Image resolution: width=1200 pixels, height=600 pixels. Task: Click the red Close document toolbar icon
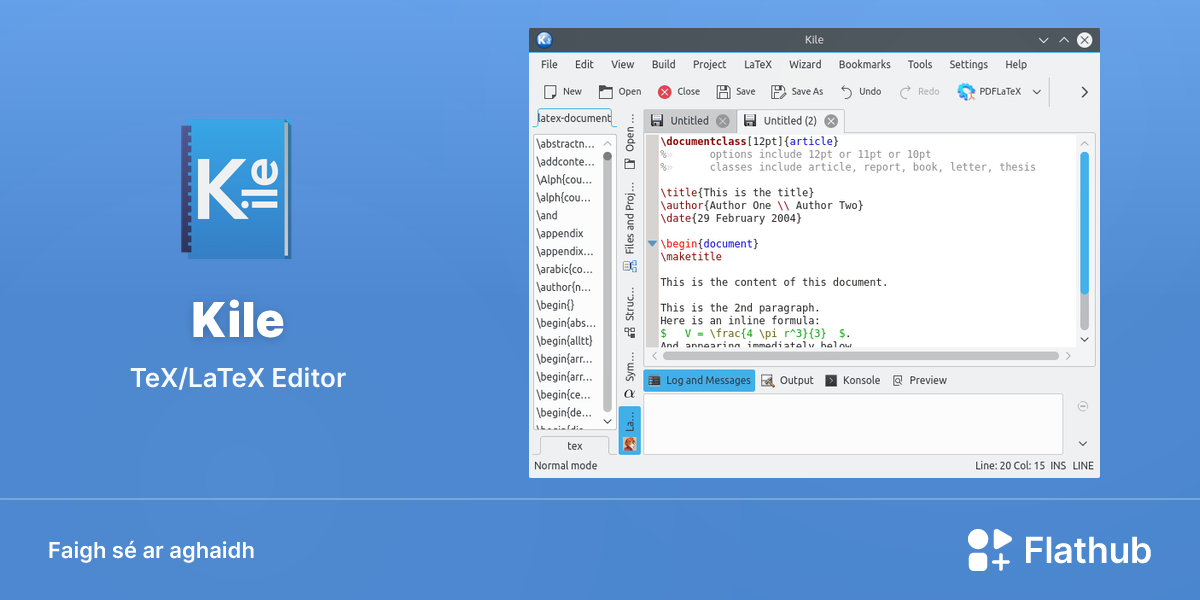coord(665,92)
